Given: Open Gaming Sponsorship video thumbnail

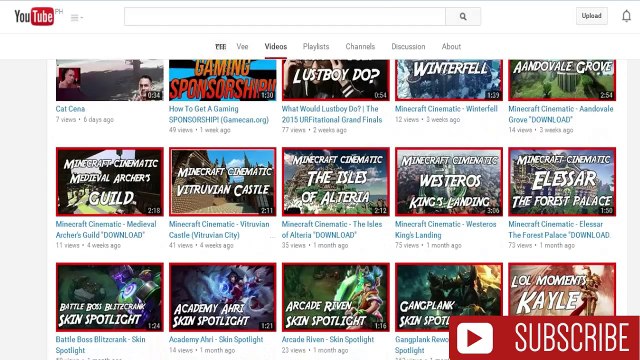Looking at the screenshot, I should [222, 80].
